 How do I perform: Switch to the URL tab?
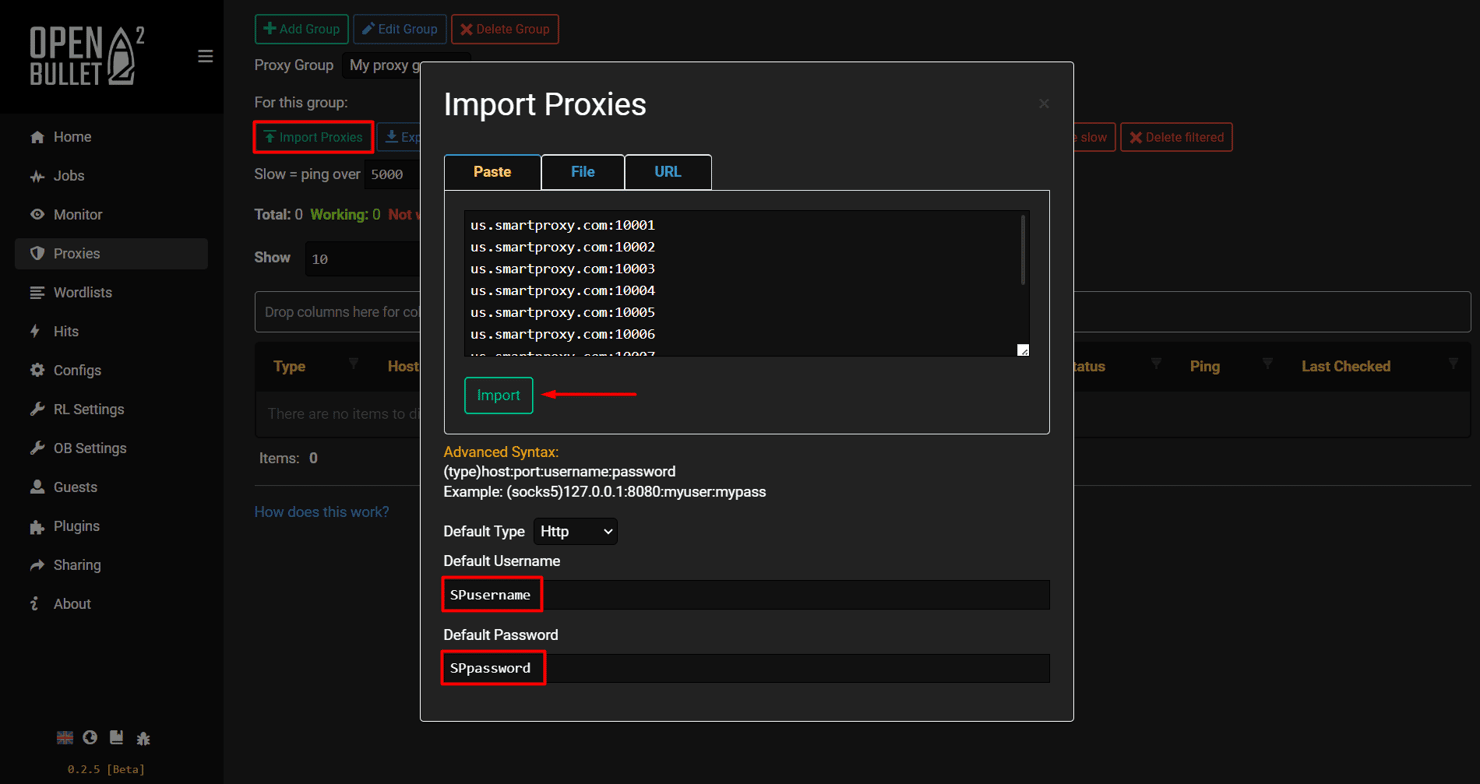coord(667,172)
